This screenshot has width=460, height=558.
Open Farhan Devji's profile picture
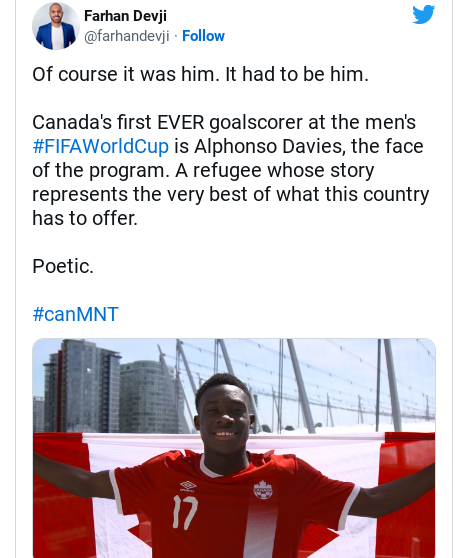pos(55,26)
